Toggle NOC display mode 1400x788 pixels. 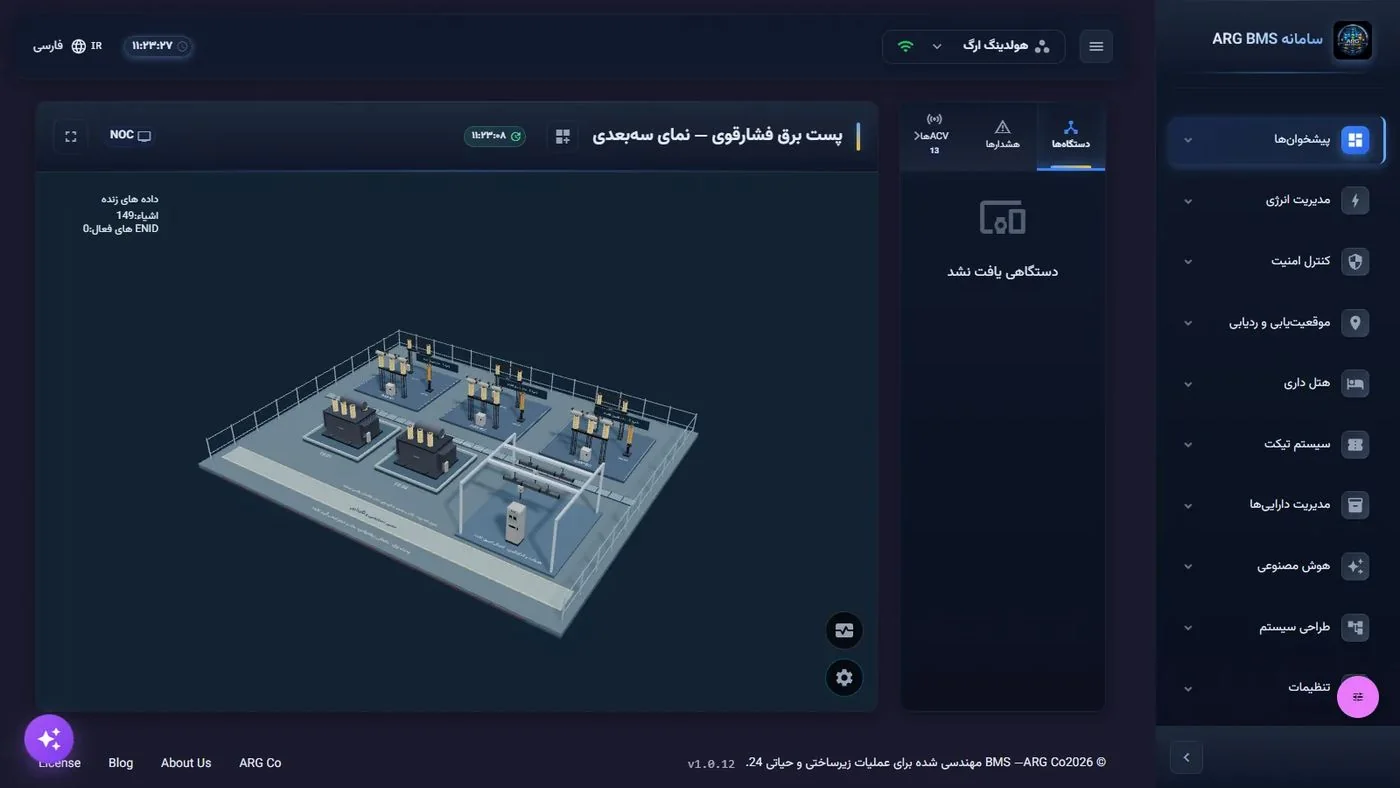coord(130,136)
